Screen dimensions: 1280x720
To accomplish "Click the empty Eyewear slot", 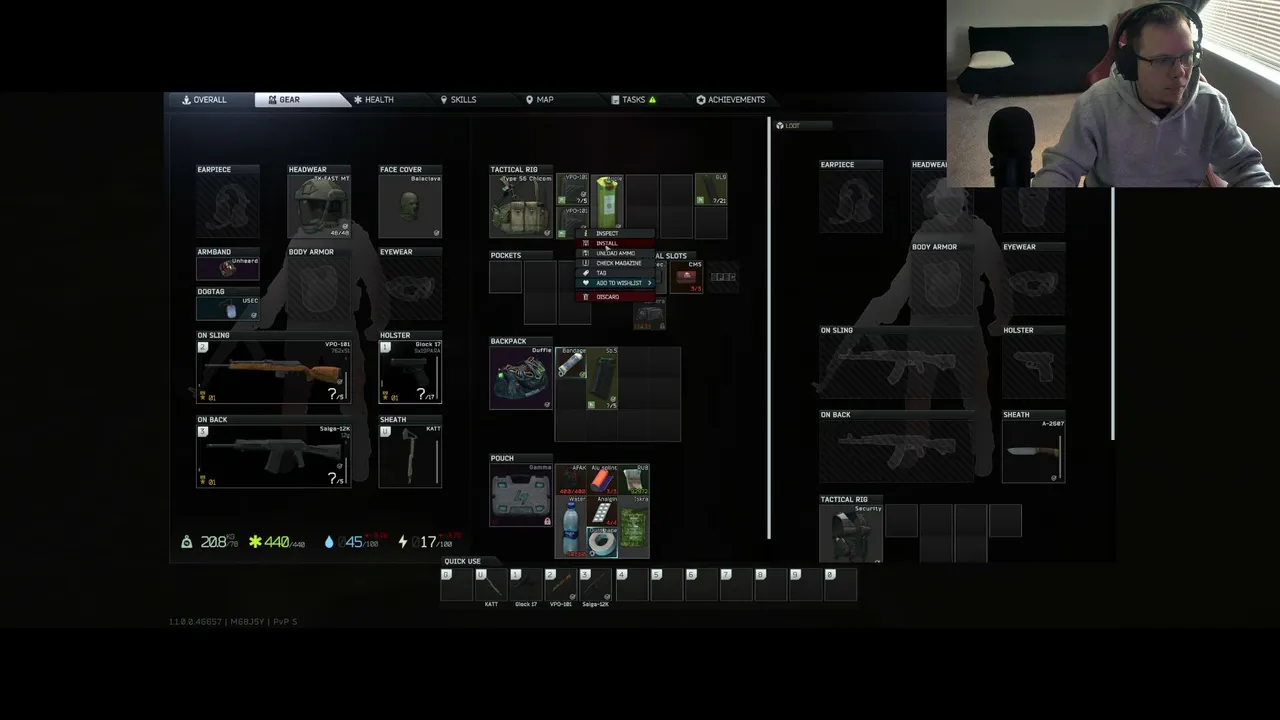I will pyautogui.click(x=410, y=289).
